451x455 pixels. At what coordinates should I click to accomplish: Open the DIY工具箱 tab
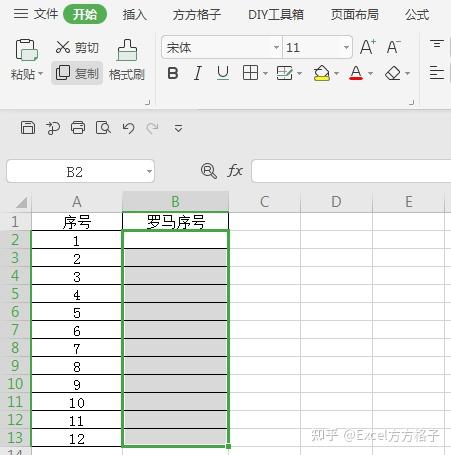[276, 15]
